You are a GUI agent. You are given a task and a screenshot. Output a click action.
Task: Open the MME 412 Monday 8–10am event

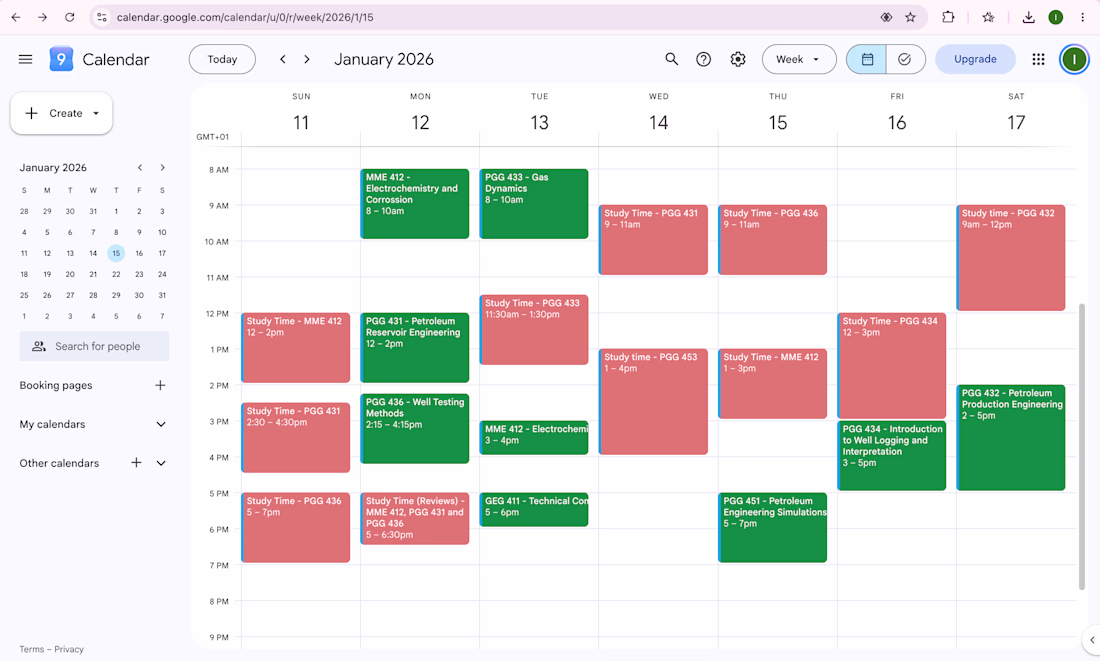point(415,203)
